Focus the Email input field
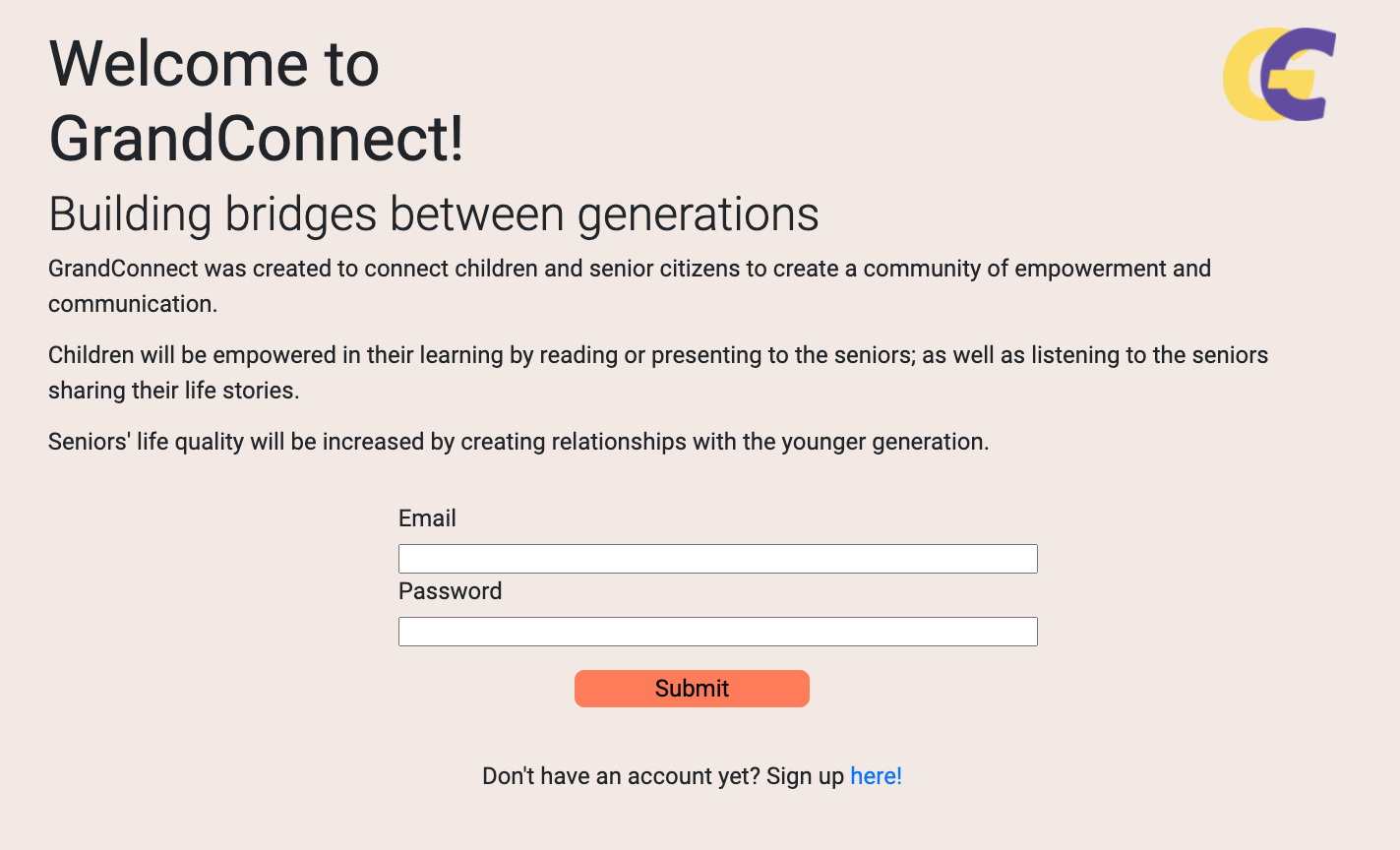1400x850 pixels. click(717, 559)
